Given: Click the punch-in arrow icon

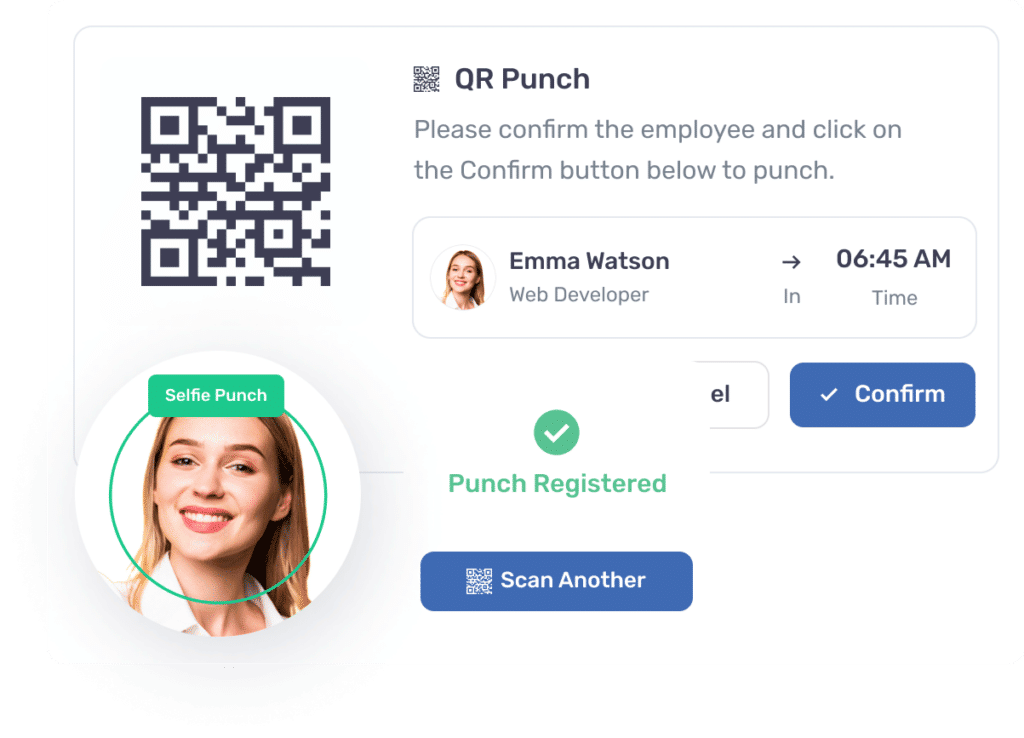Looking at the screenshot, I should (x=792, y=262).
